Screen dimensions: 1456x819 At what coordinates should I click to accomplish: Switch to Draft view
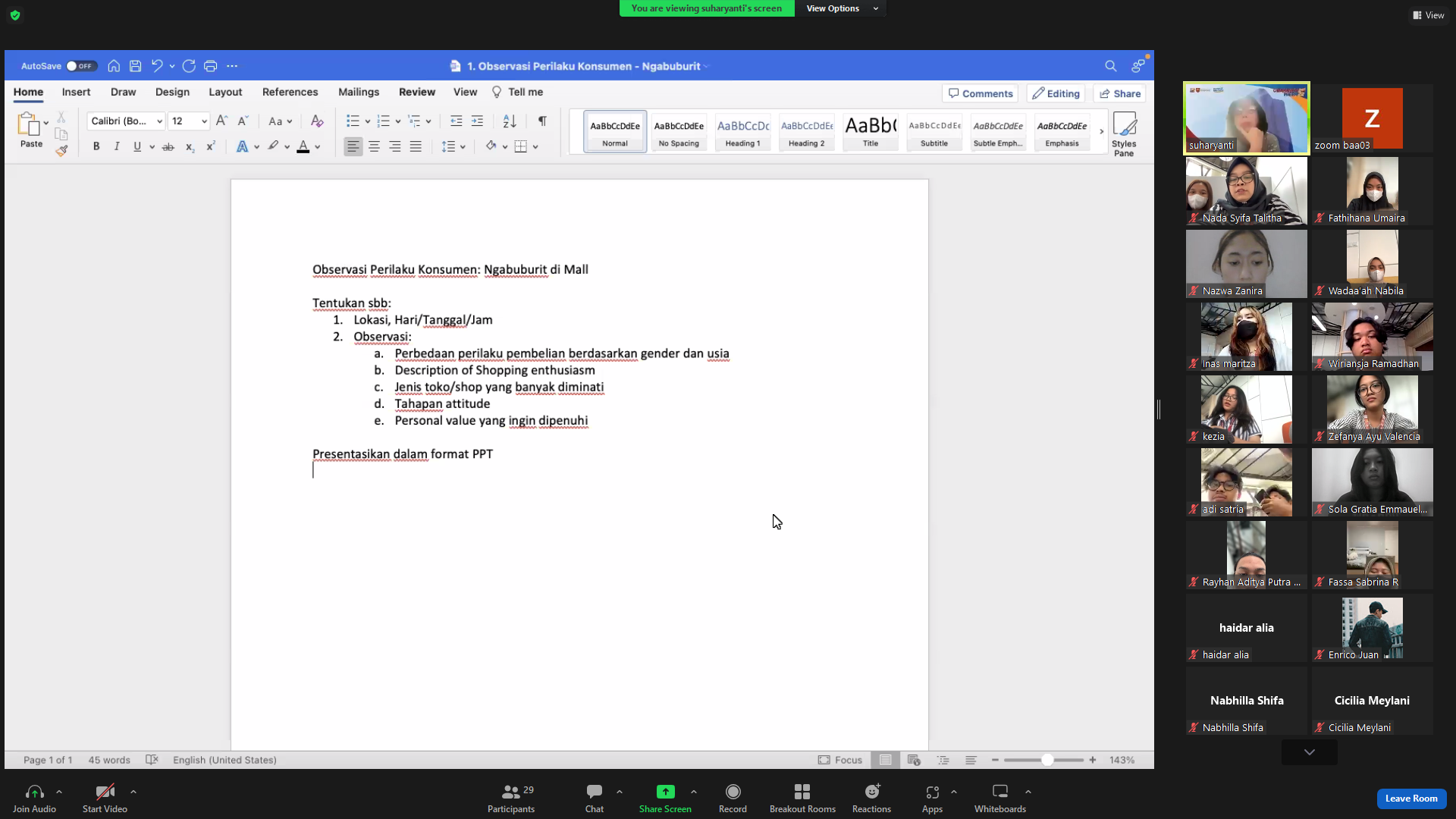[971, 760]
